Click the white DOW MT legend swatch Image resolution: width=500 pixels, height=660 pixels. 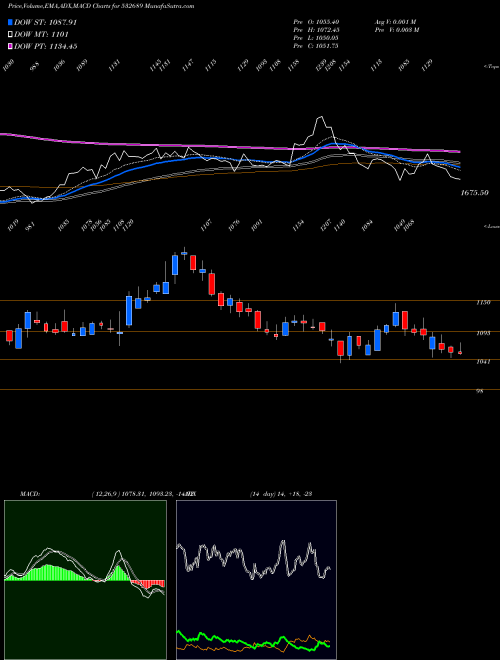tap(10, 35)
